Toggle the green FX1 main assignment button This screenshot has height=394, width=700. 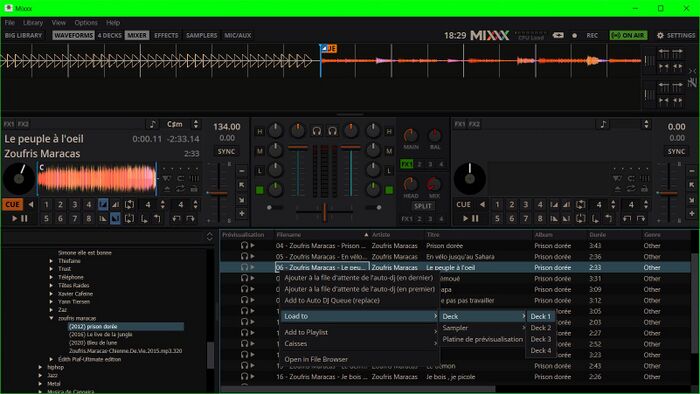tap(406, 164)
